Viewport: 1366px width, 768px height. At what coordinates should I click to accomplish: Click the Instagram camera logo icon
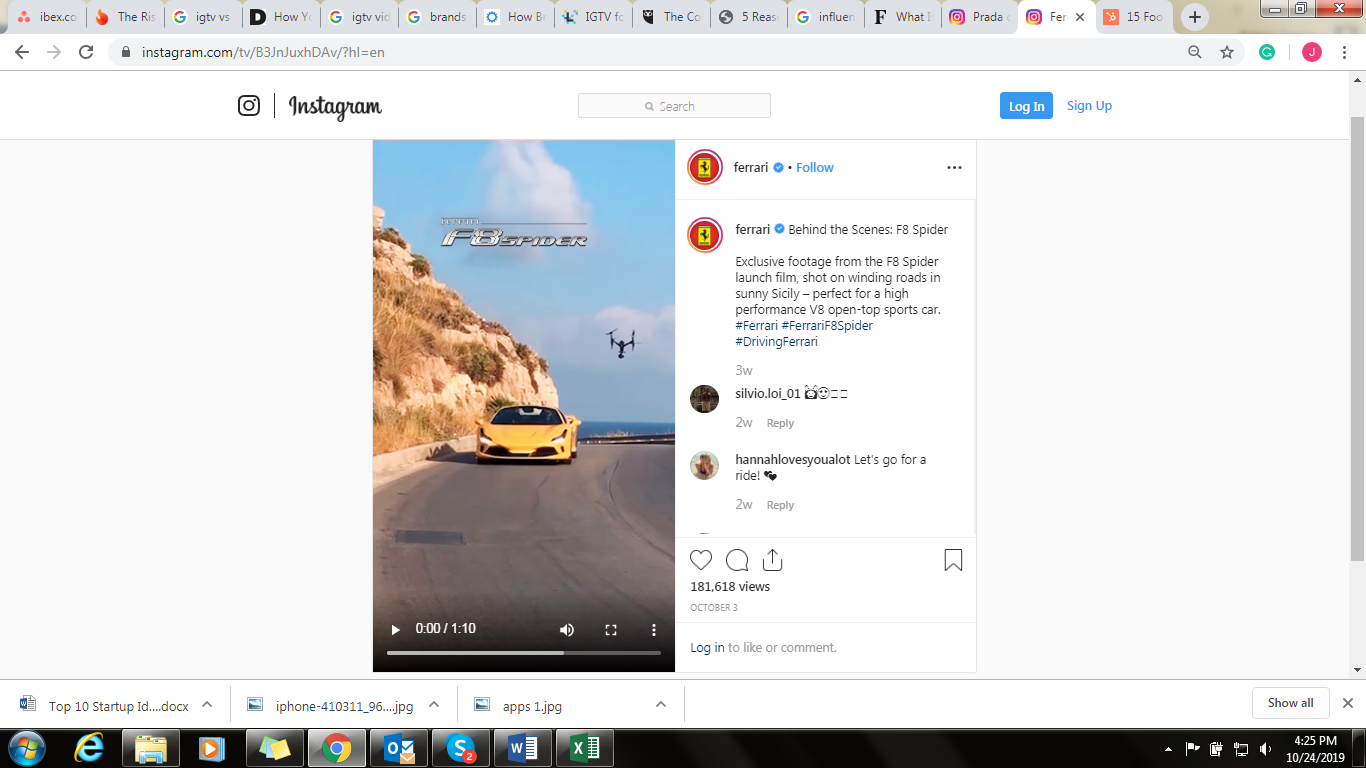click(249, 105)
